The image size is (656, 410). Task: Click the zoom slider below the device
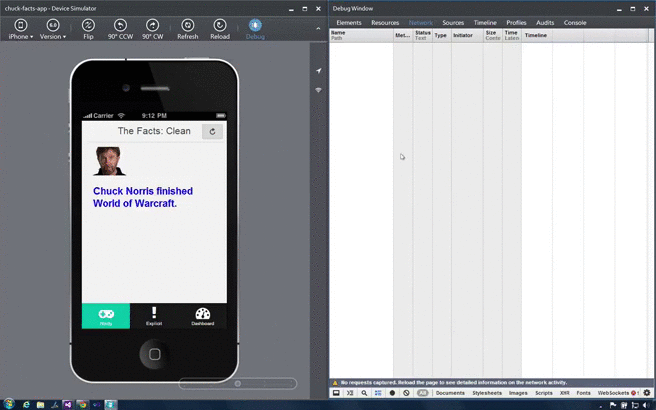pyautogui.click(x=238, y=383)
